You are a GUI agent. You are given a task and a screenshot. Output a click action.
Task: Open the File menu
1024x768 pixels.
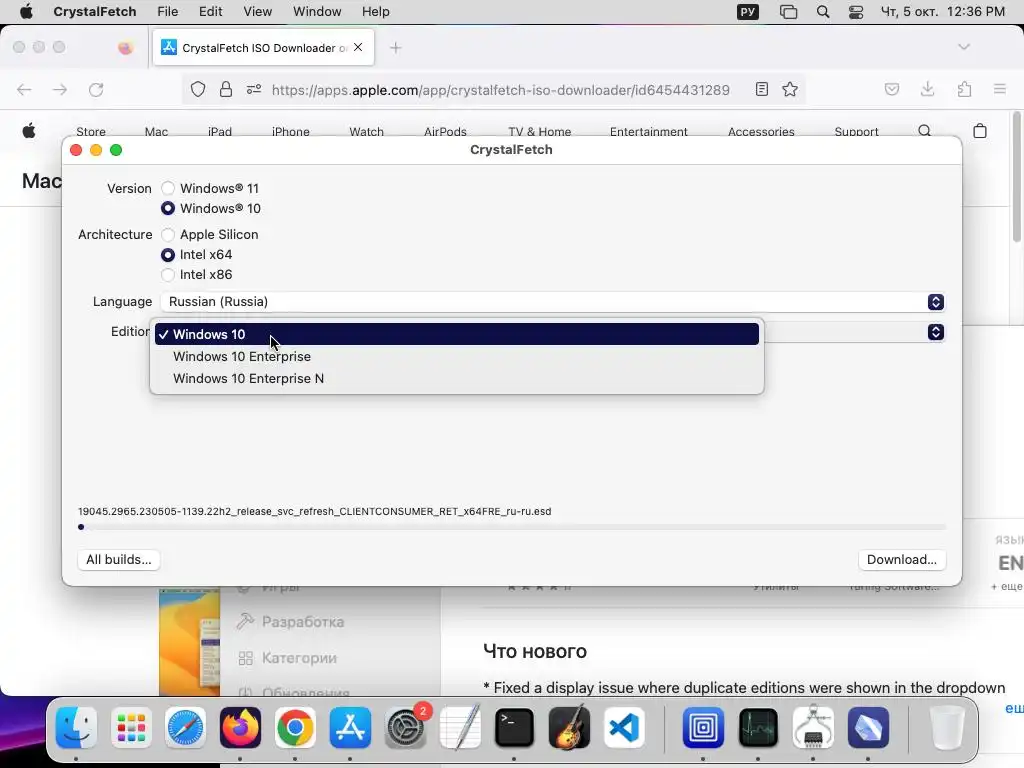[x=168, y=12]
